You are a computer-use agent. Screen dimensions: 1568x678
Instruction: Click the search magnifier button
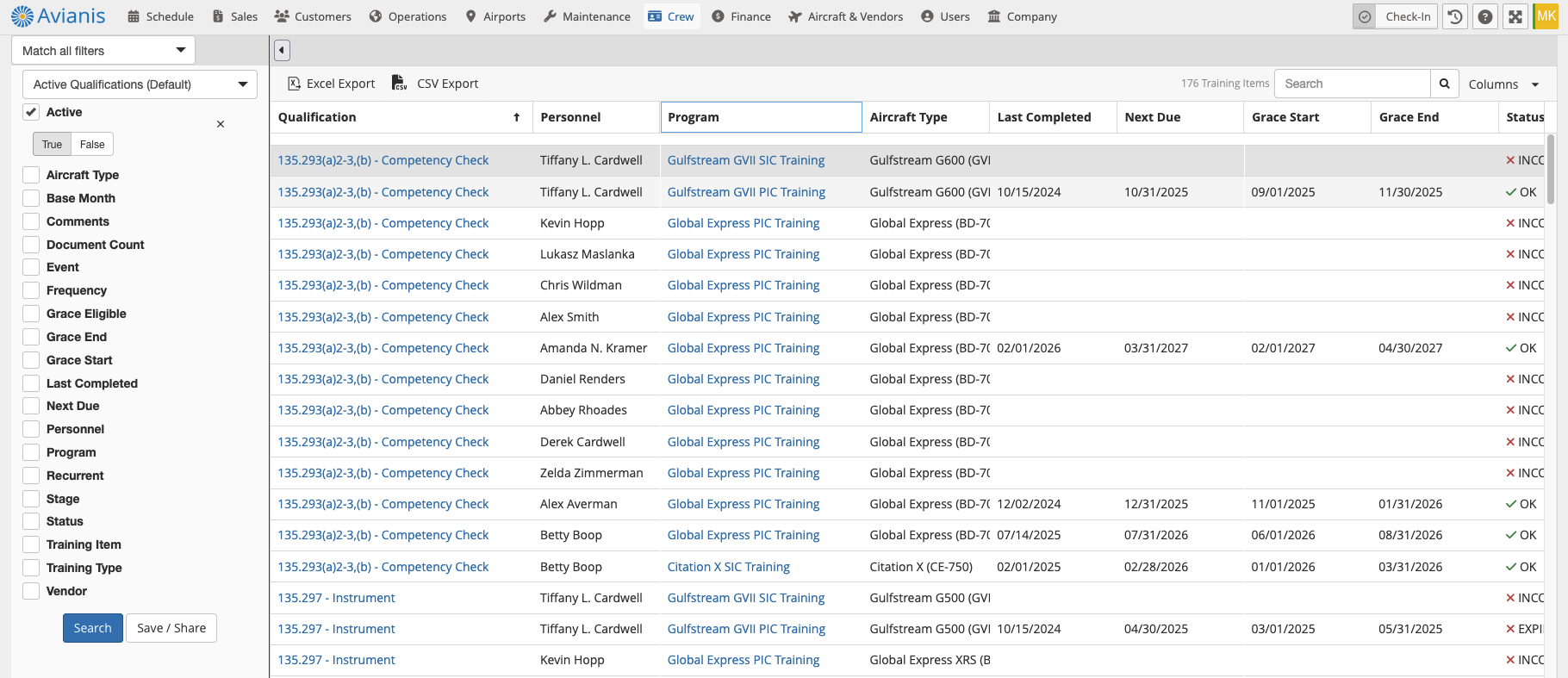tap(1445, 84)
